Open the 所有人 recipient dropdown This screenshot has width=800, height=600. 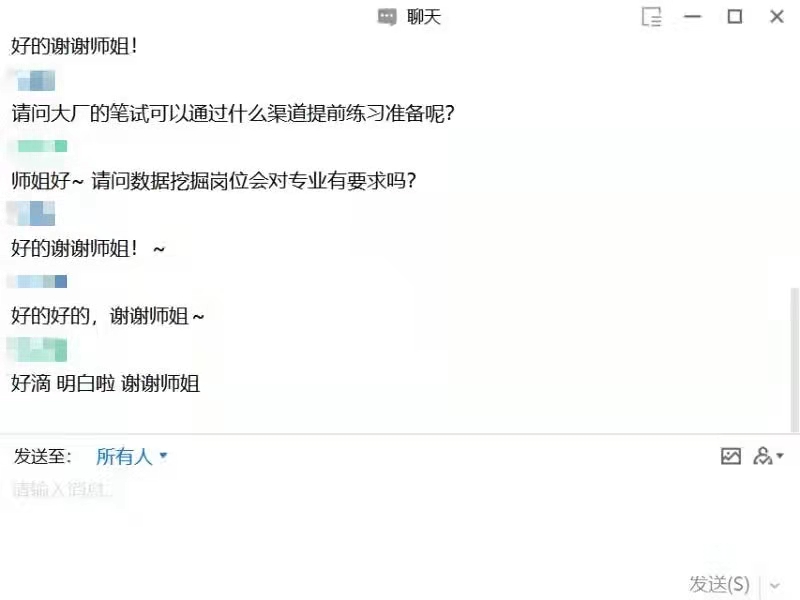132,456
